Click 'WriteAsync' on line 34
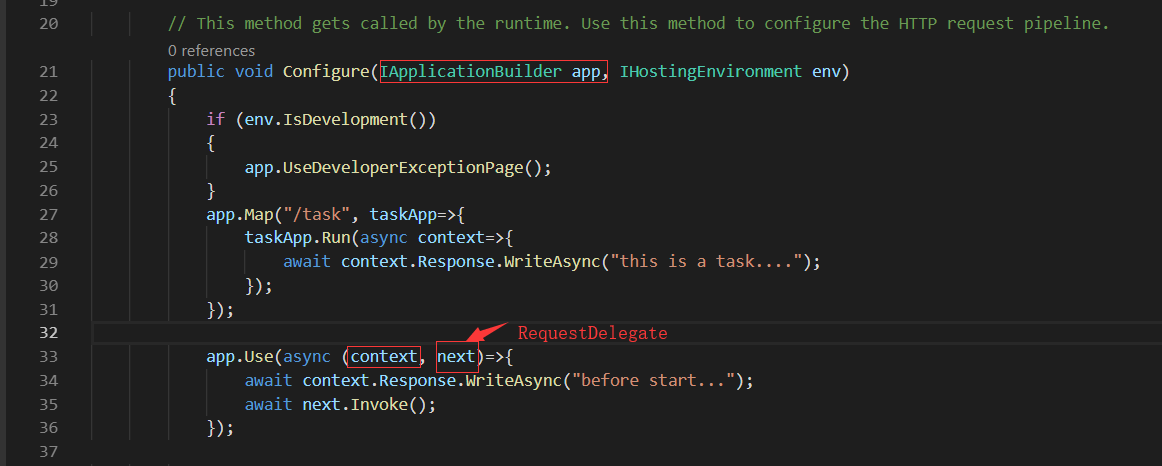Viewport: 1162px width, 466px height. 514,381
